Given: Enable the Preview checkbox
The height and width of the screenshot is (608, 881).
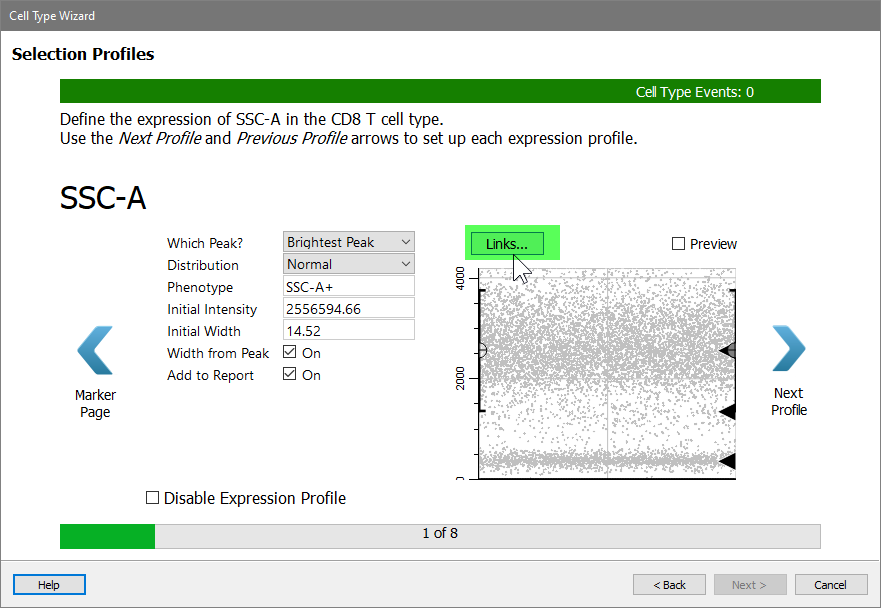Looking at the screenshot, I should [679, 244].
